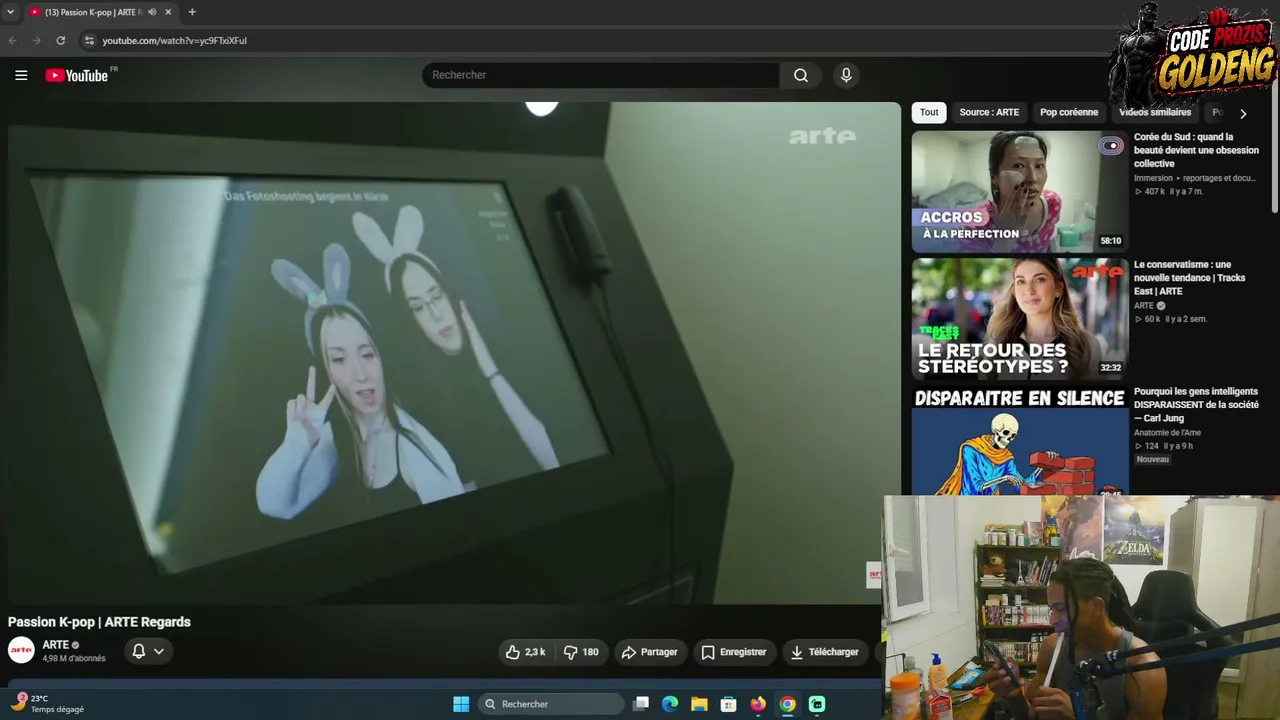The width and height of the screenshot is (1280, 720).
Task: Click the address bar URL
Action: point(174,41)
